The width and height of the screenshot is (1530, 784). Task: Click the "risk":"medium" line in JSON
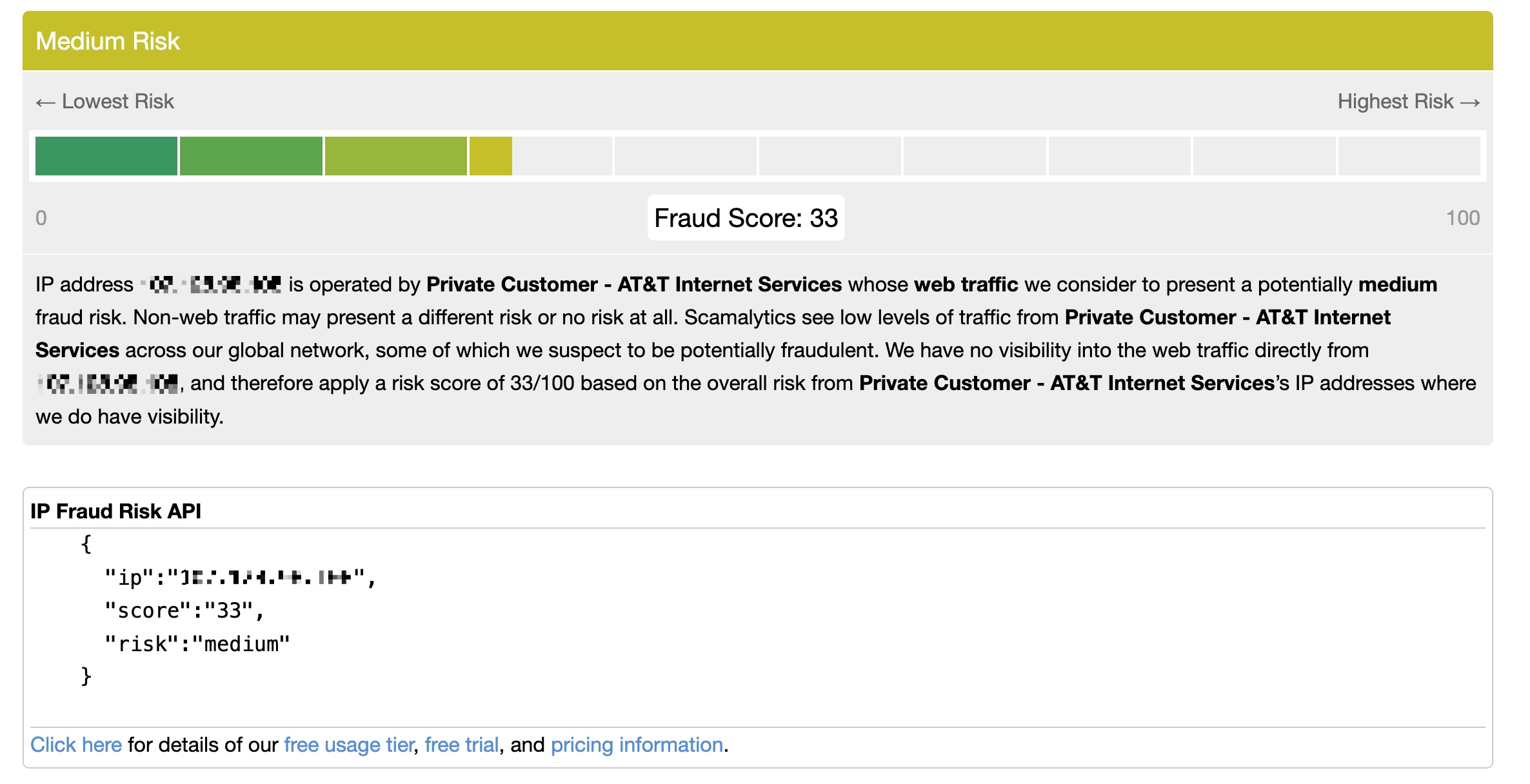pyautogui.click(x=197, y=643)
